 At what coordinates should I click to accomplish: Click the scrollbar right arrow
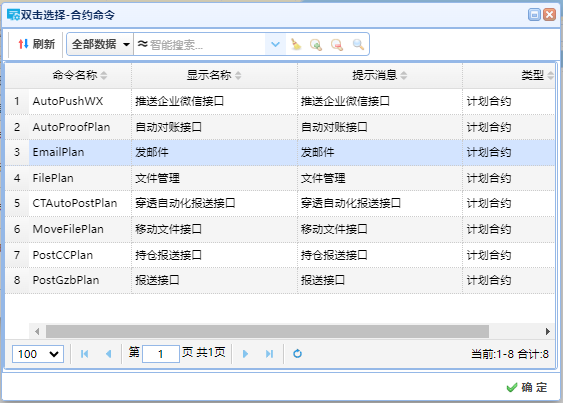pos(547,331)
